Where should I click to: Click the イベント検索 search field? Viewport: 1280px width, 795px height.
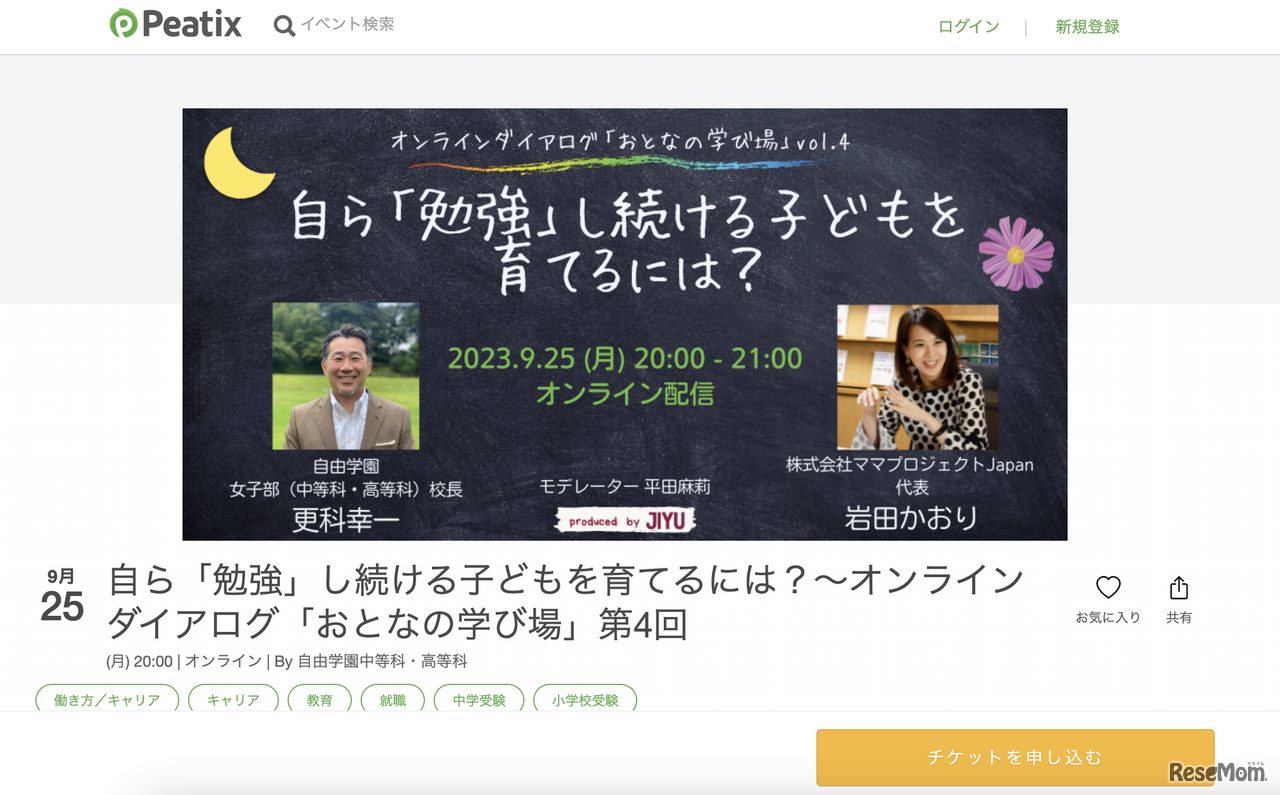click(349, 25)
